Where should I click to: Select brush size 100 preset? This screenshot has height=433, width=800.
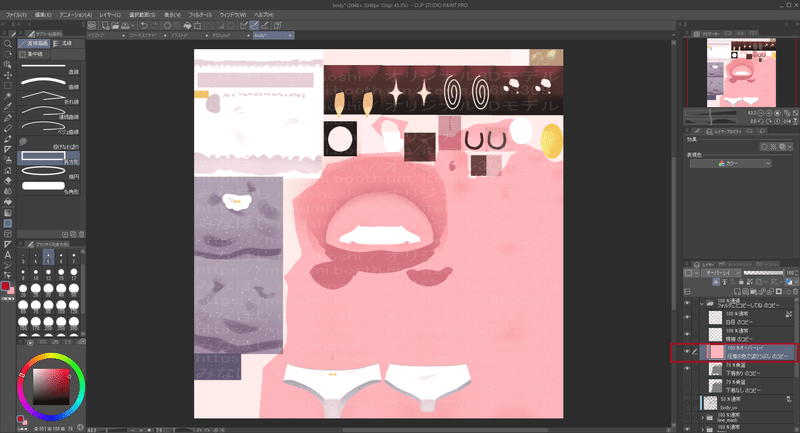coord(61,307)
